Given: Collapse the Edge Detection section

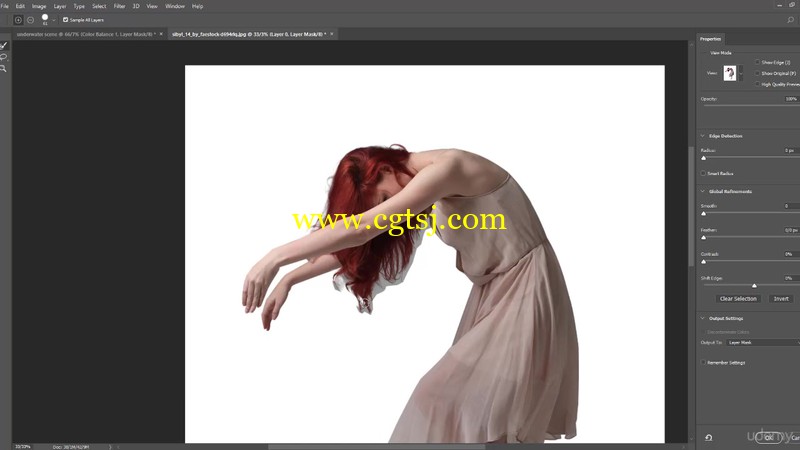Looking at the screenshot, I should [x=703, y=136].
